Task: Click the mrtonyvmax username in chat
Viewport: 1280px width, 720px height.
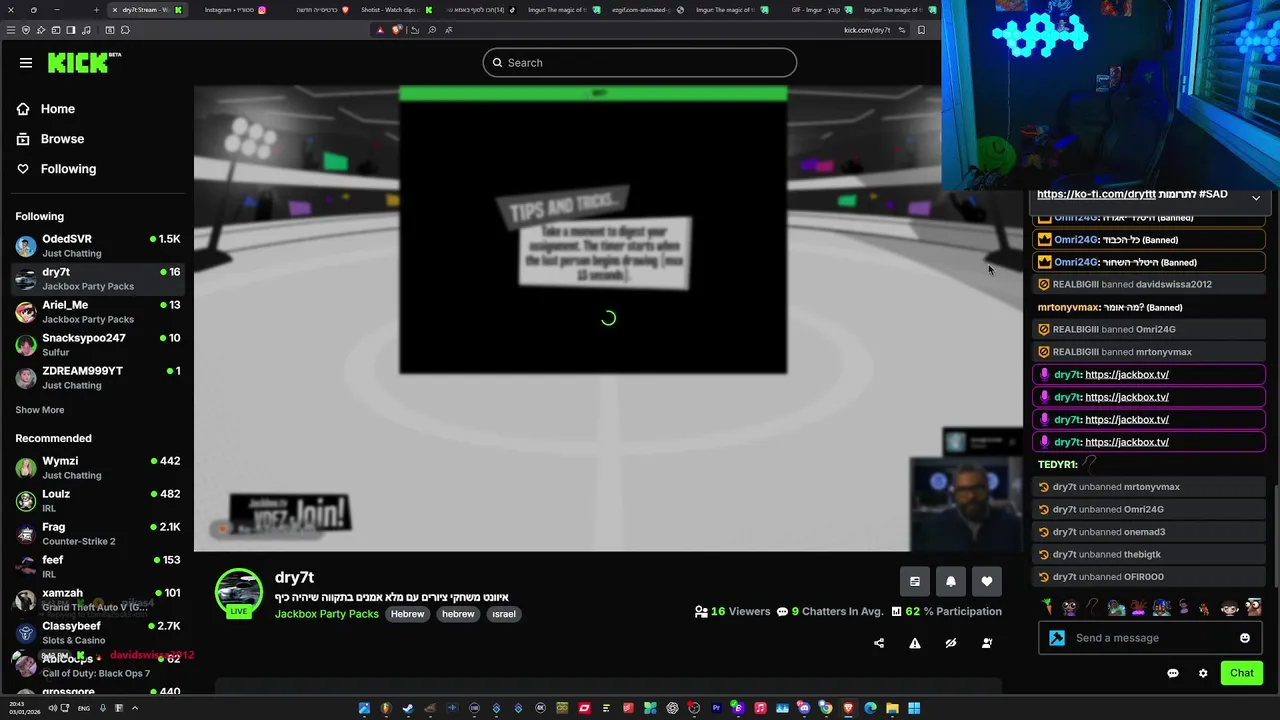Action: (1068, 307)
